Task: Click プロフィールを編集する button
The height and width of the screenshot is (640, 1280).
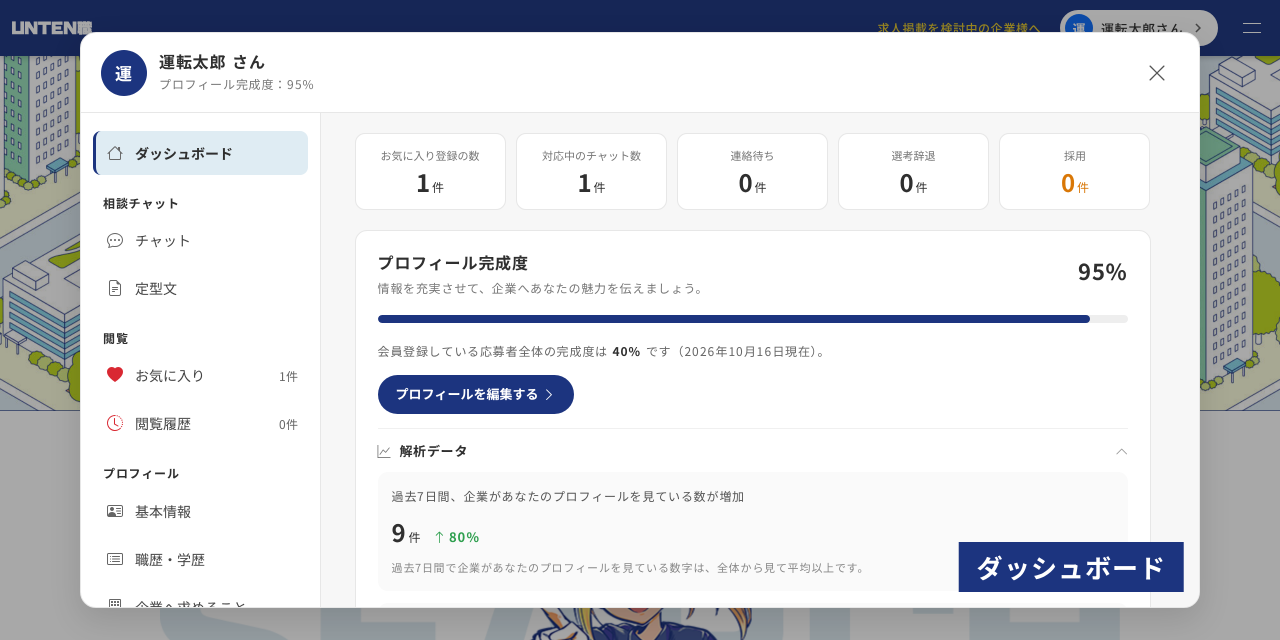Action: 476,394
